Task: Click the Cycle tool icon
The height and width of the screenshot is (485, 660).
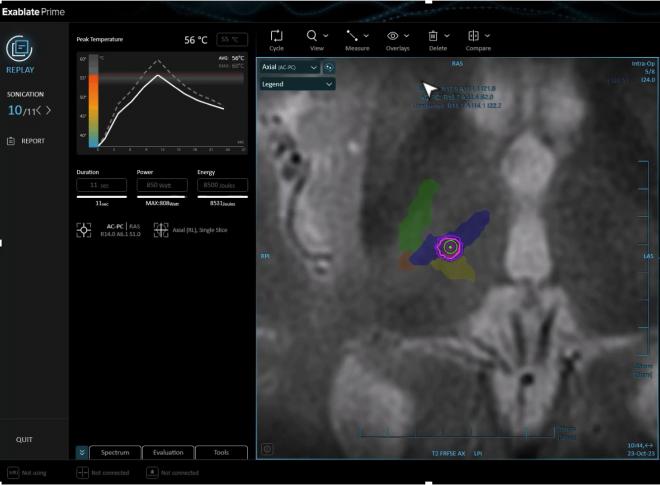Action: coord(277,36)
